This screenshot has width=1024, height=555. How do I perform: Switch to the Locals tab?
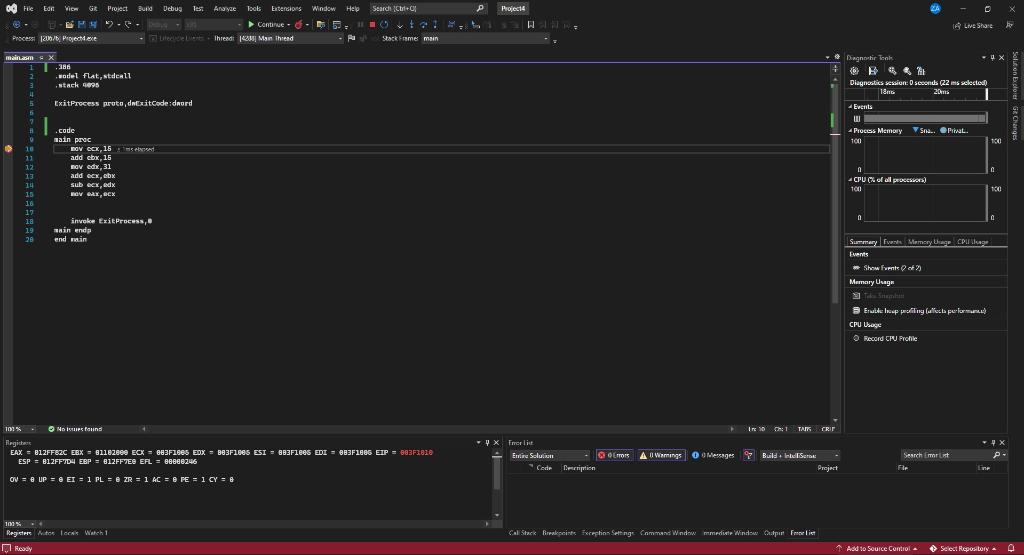click(x=69, y=533)
